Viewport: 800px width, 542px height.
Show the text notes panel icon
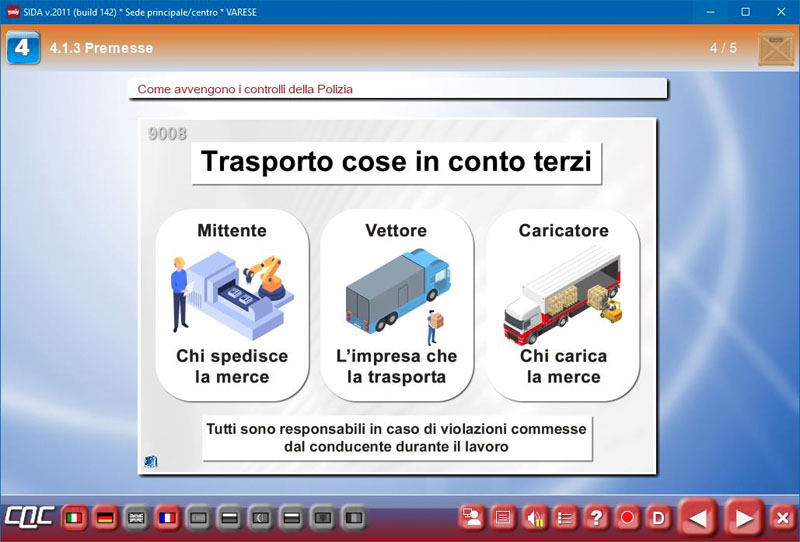(503, 518)
